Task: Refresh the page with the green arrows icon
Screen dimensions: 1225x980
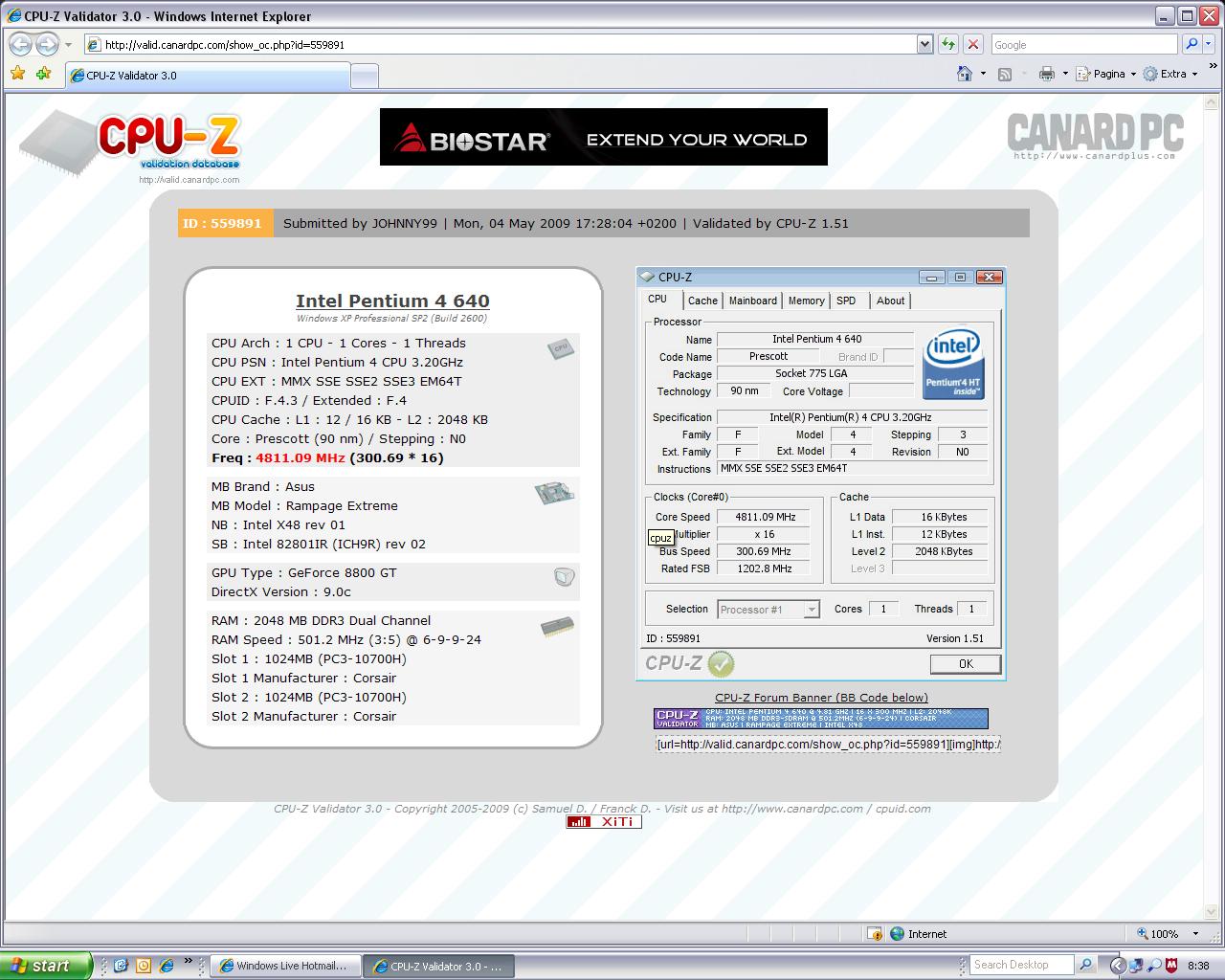Action: (x=948, y=44)
